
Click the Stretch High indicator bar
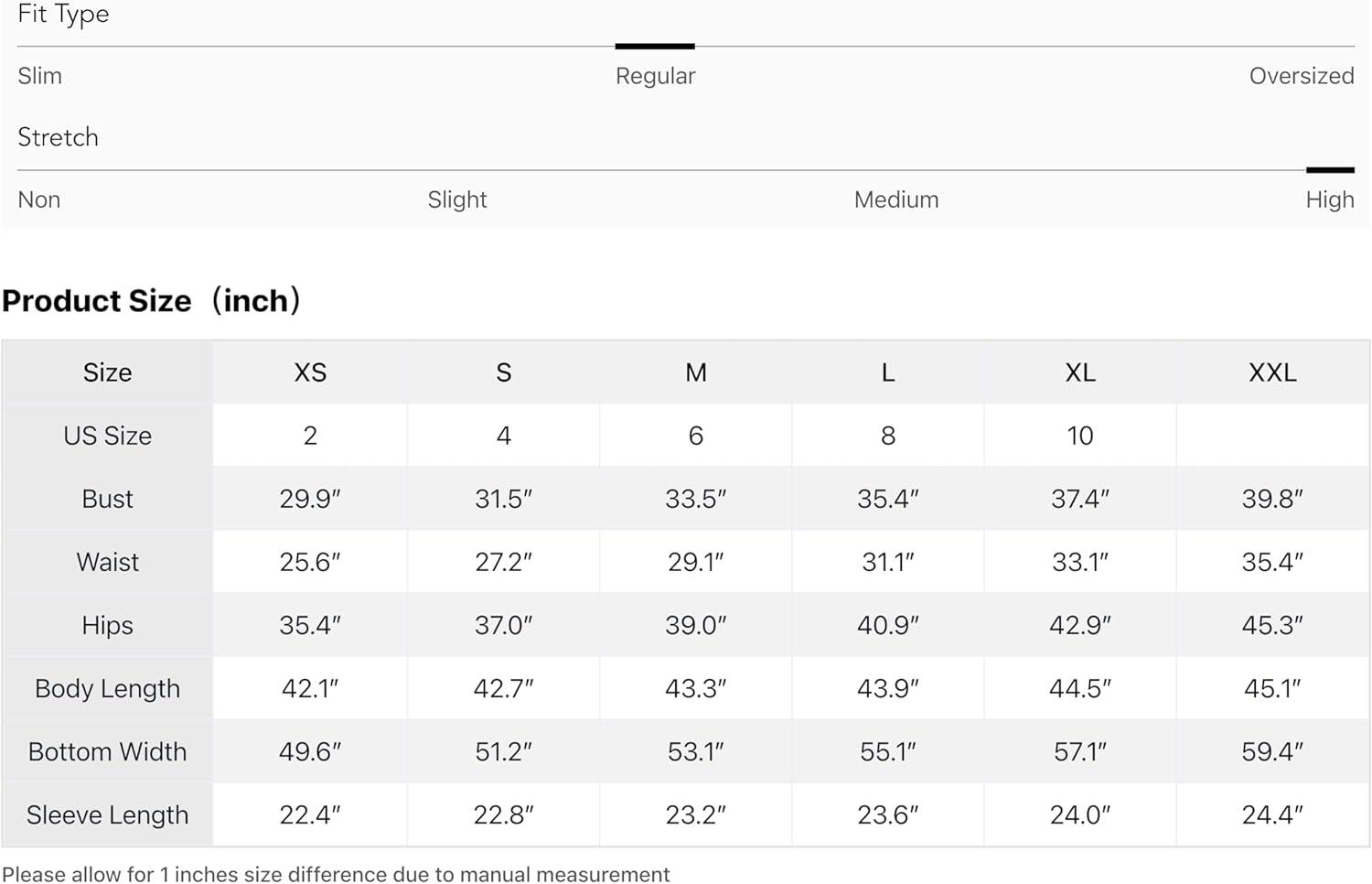pos(1329,169)
